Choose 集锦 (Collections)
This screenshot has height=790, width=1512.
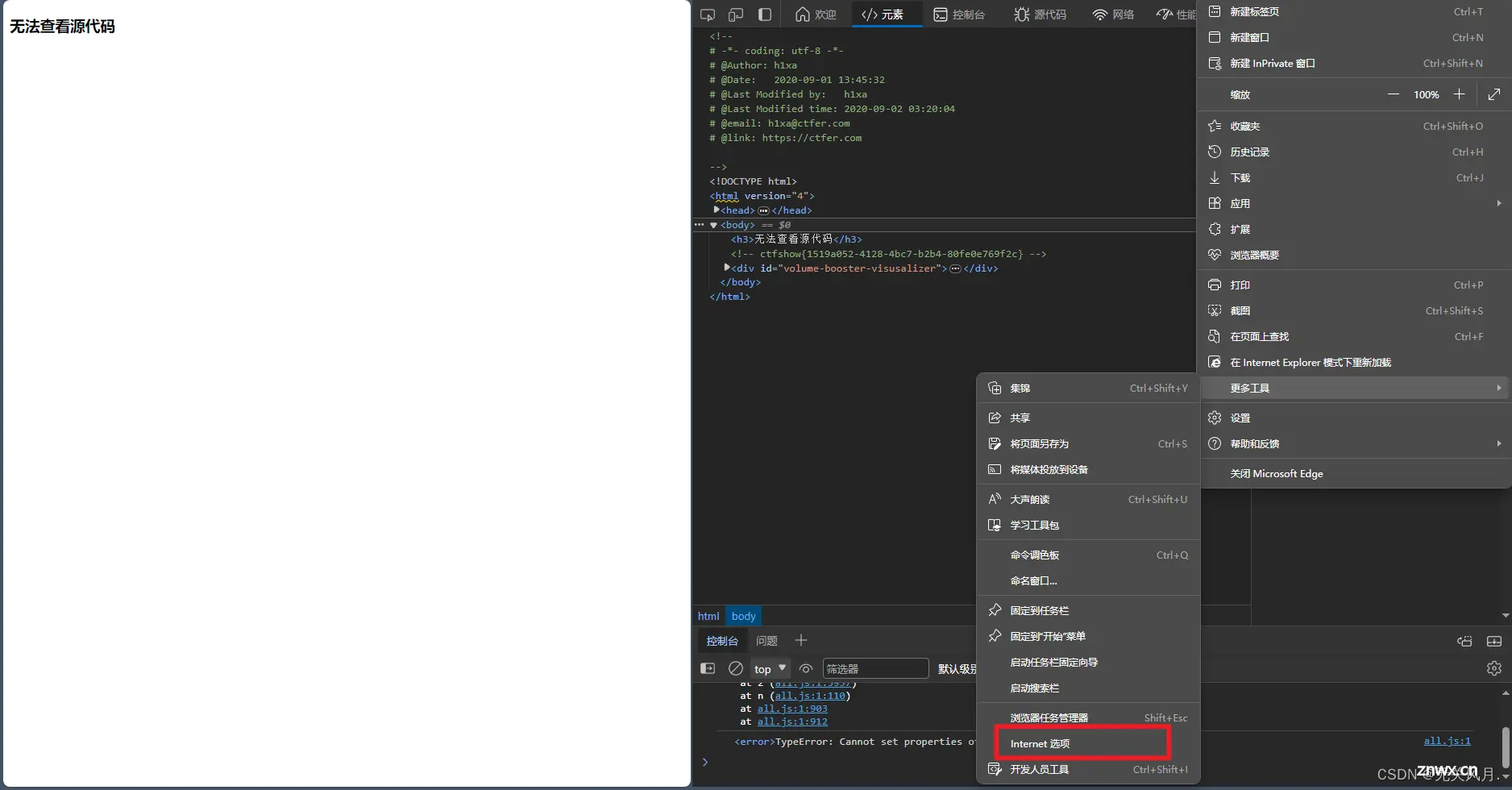pos(1088,388)
